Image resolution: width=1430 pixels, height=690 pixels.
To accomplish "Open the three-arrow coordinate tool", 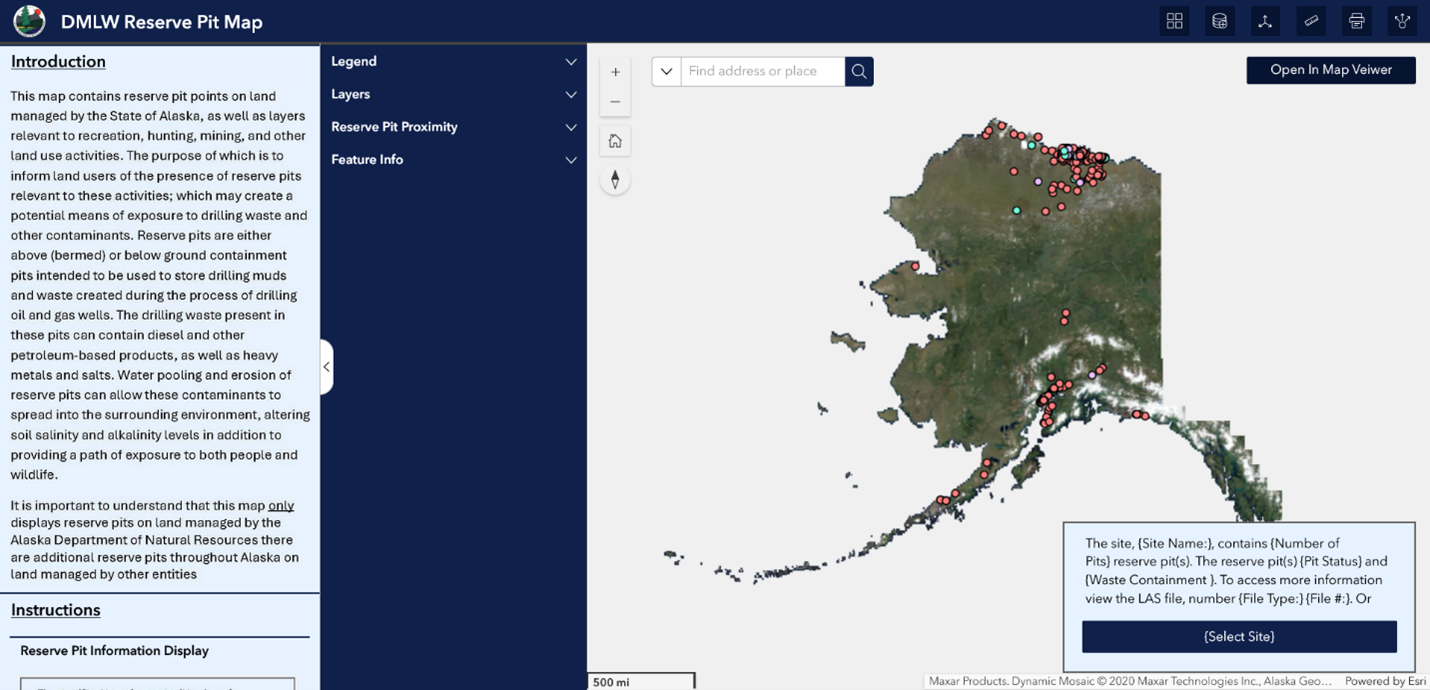I will 1265,21.
